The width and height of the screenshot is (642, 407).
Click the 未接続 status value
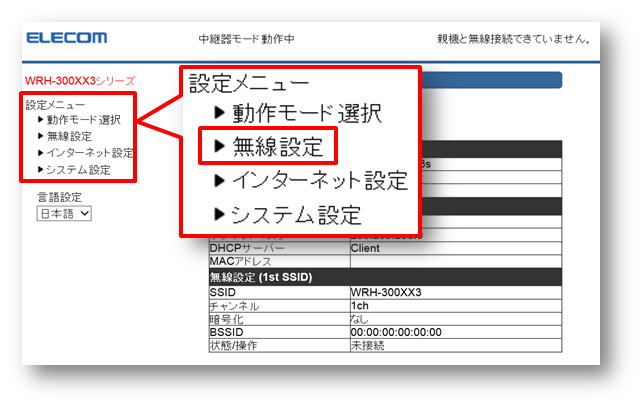[x=456, y=345]
